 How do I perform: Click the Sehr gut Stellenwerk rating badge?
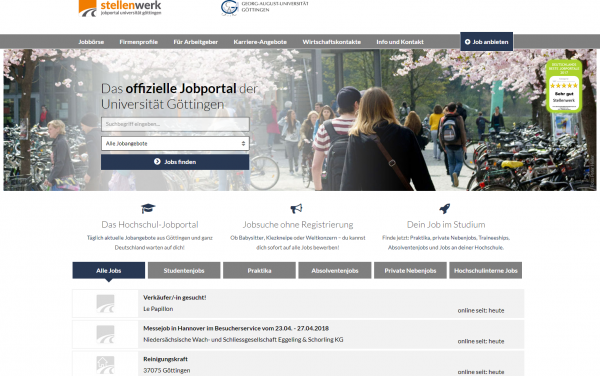coord(564,86)
